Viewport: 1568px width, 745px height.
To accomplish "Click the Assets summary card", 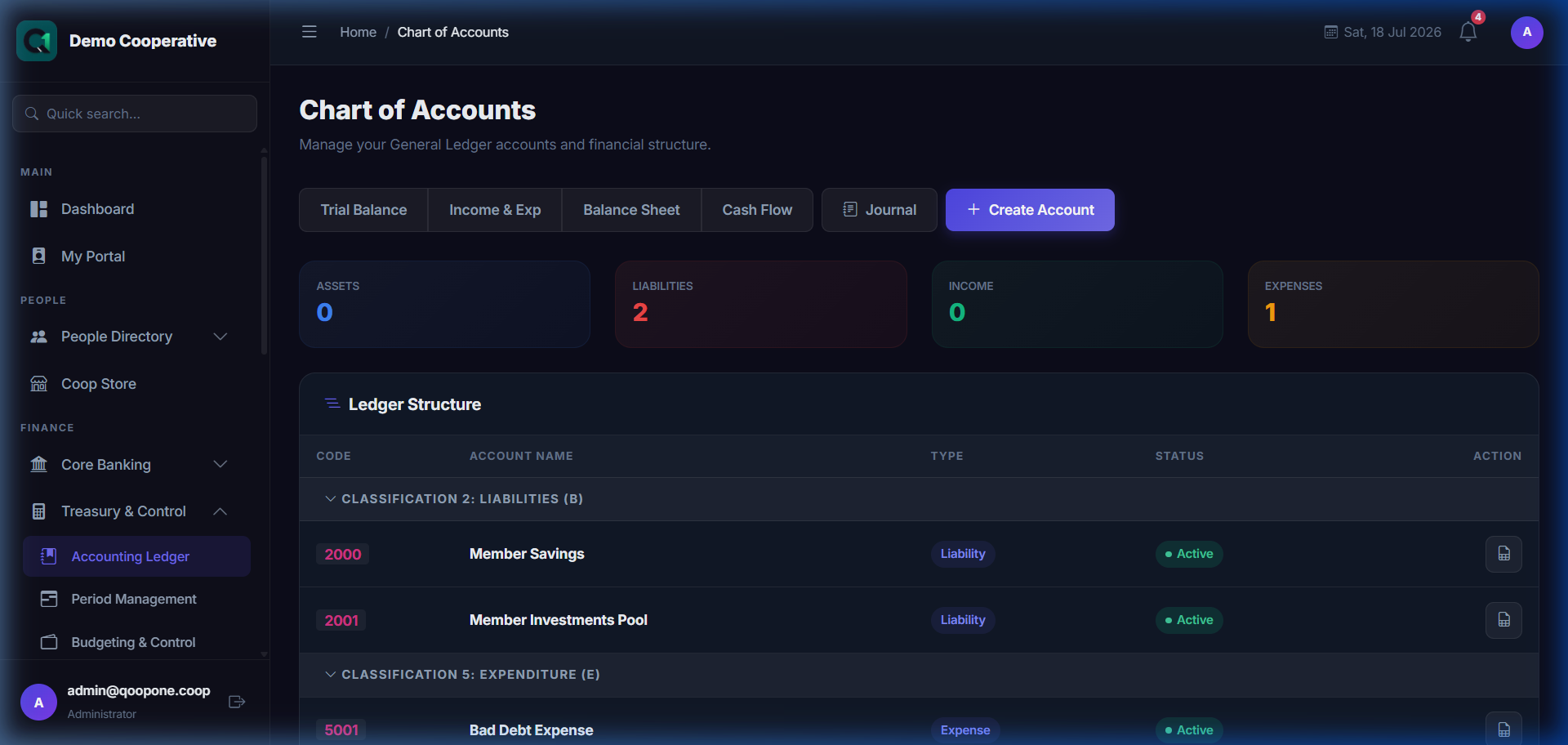I will 444,304.
